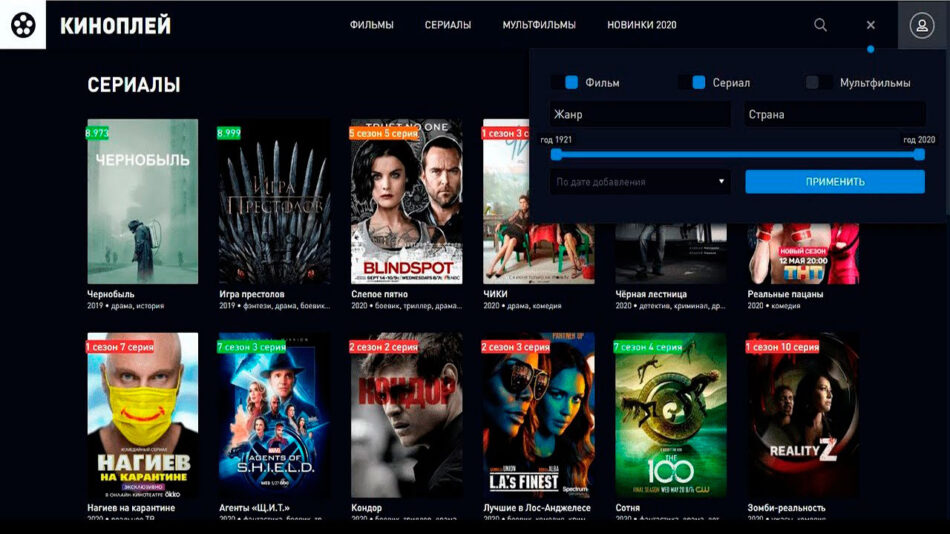950x534 pixels.
Task: Open search with the magnifier icon
Action: pos(820,25)
